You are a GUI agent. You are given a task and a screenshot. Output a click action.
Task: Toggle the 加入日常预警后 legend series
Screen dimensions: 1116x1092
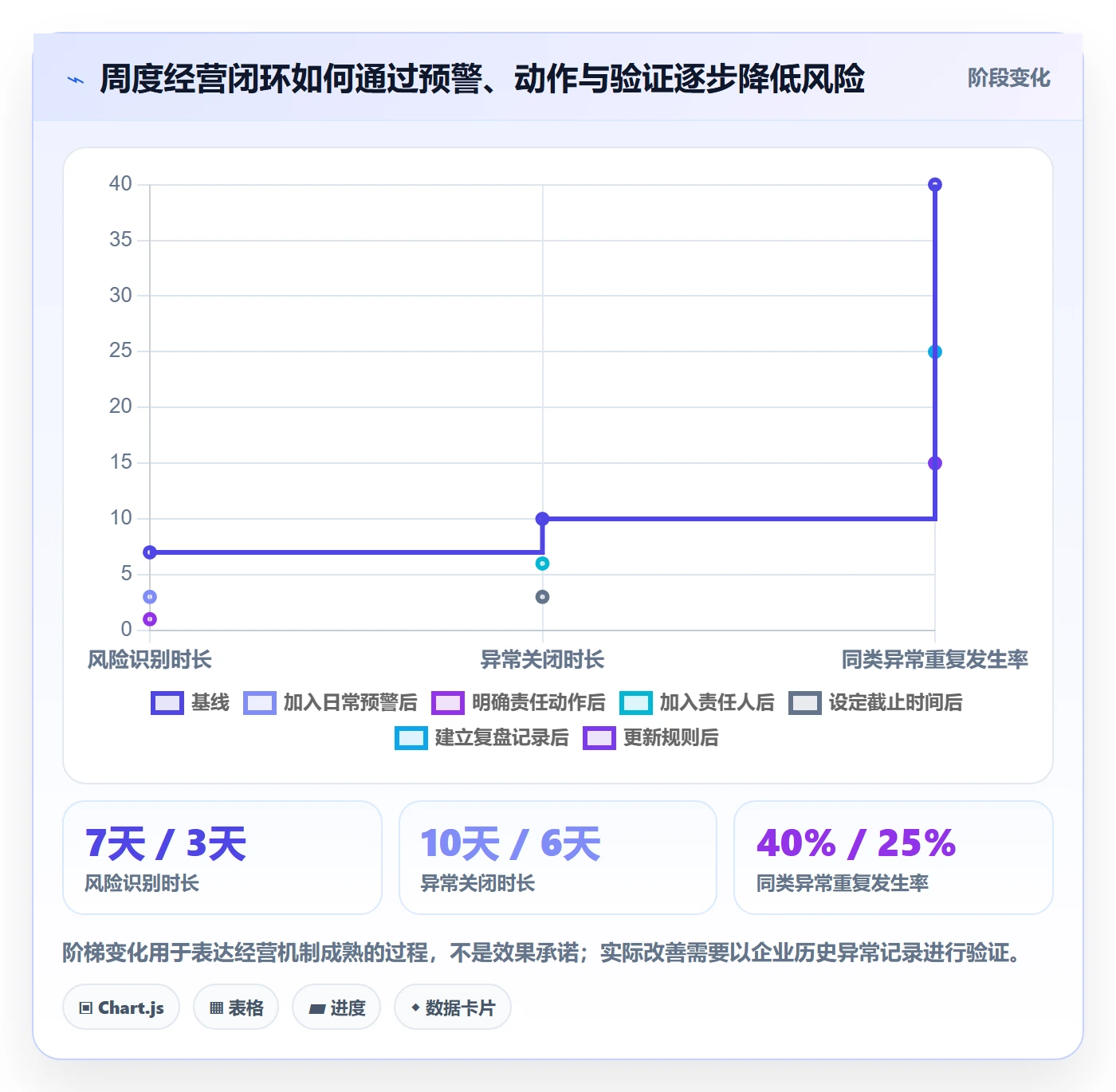[331, 703]
